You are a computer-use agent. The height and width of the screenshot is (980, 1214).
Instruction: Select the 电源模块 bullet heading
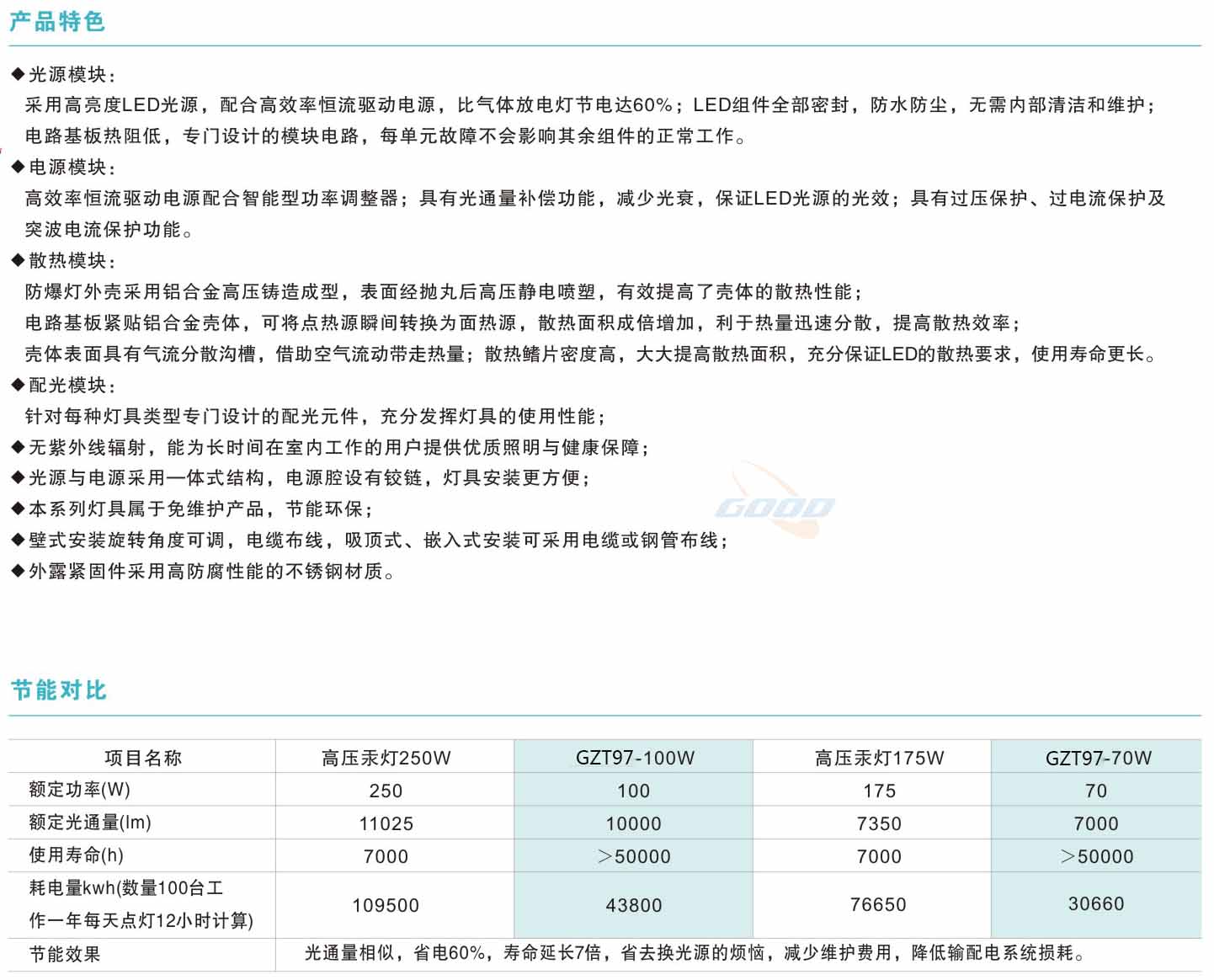pyautogui.click(x=64, y=168)
